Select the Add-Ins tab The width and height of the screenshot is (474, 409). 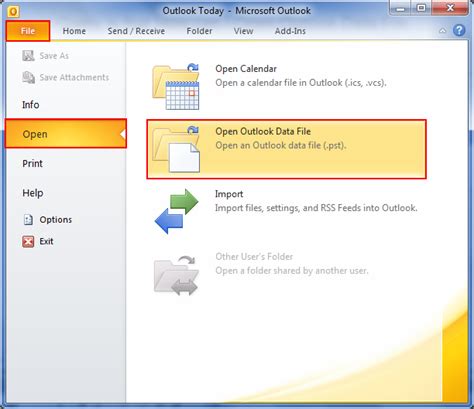(290, 31)
